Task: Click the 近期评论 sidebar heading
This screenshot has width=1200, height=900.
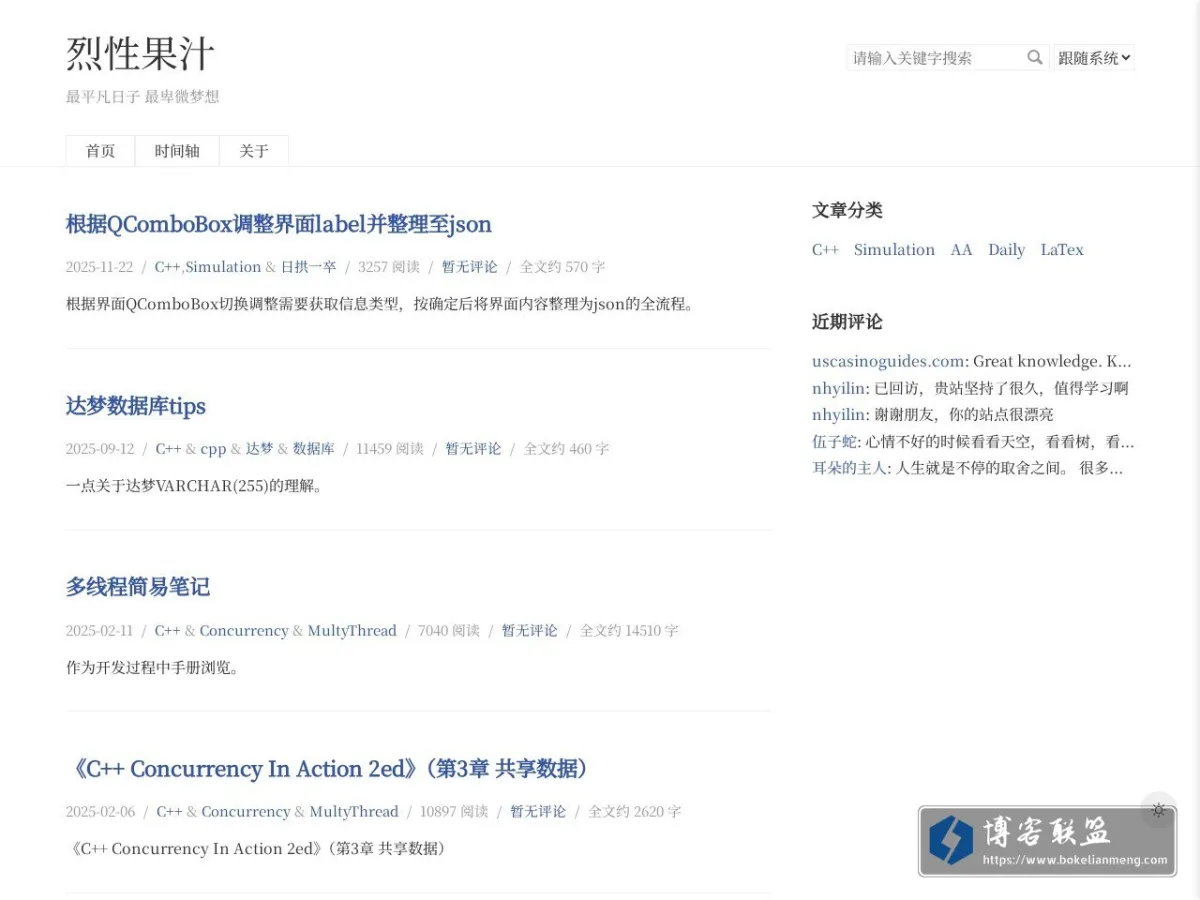Action: pos(847,322)
